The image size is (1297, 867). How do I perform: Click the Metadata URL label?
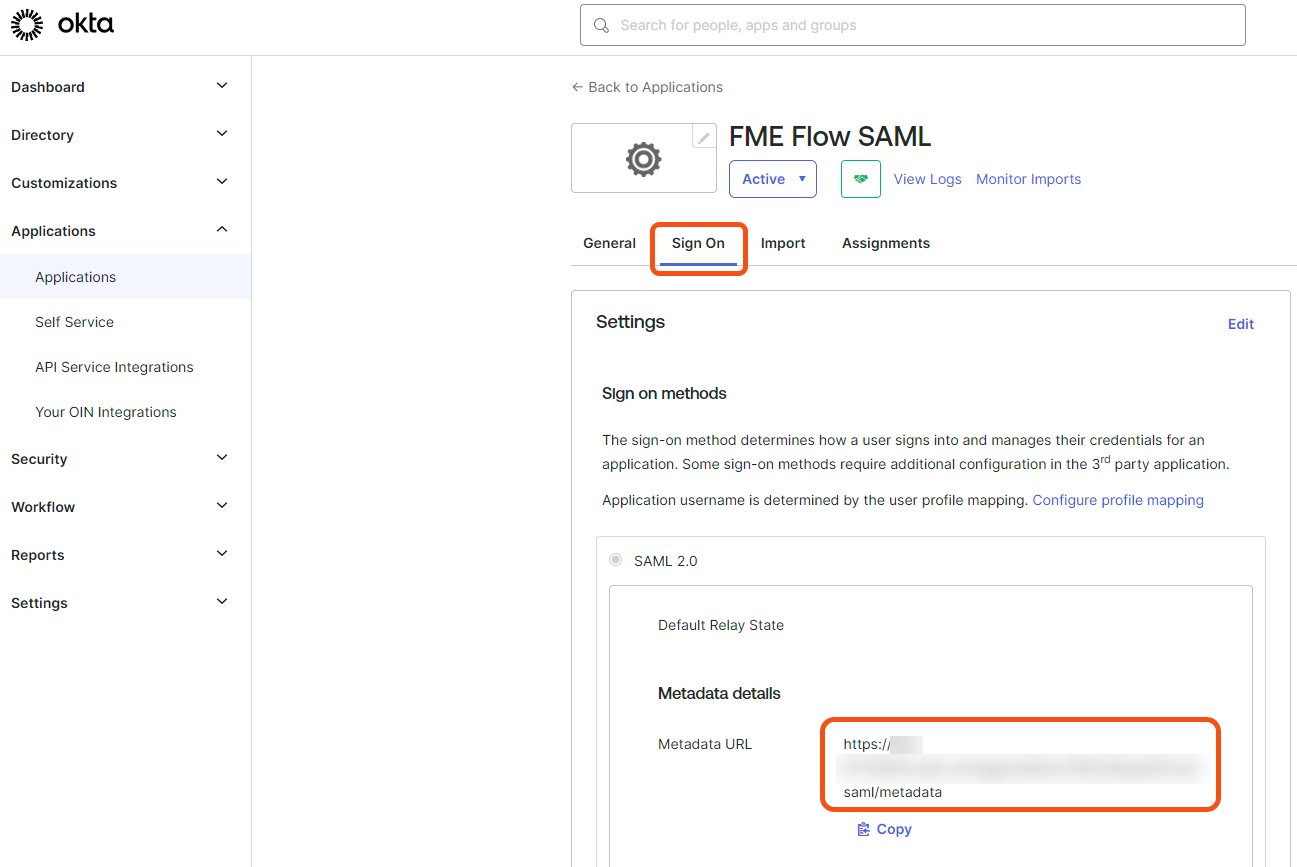pyautogui.click(x=705, y=744)
